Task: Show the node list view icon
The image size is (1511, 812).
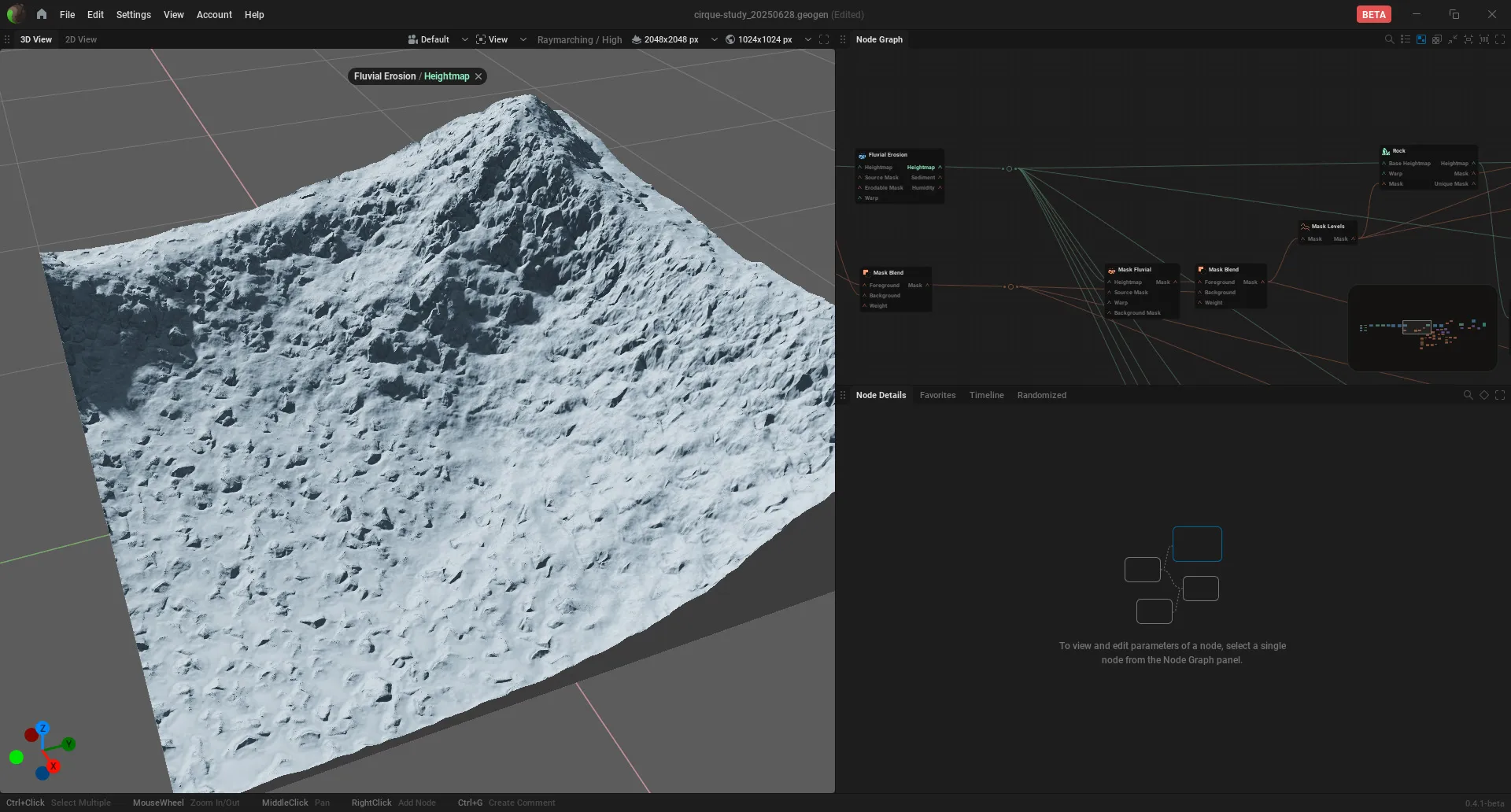Action: point(1405,39)
